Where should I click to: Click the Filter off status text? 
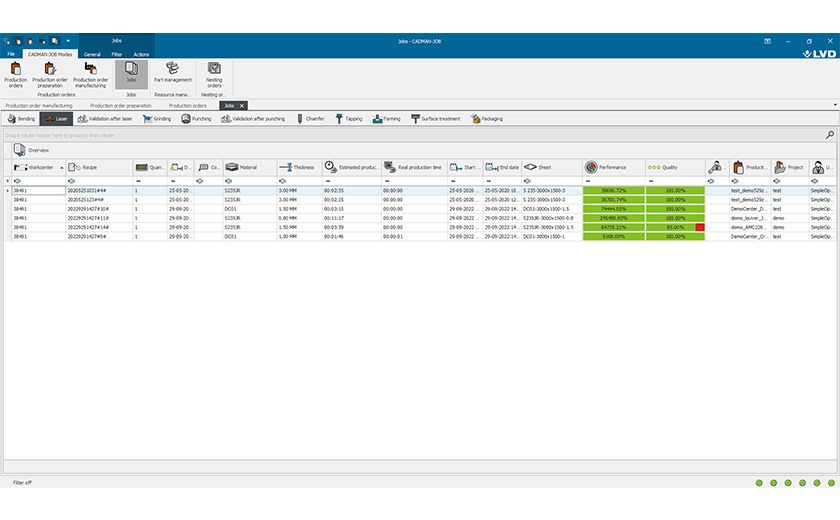[x=22, y=483]
